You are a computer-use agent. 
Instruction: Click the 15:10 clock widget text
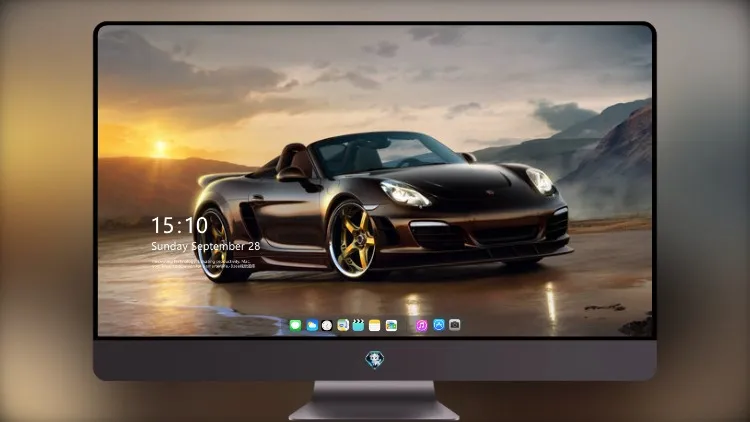pyautogui.click(x=179, y=225)
